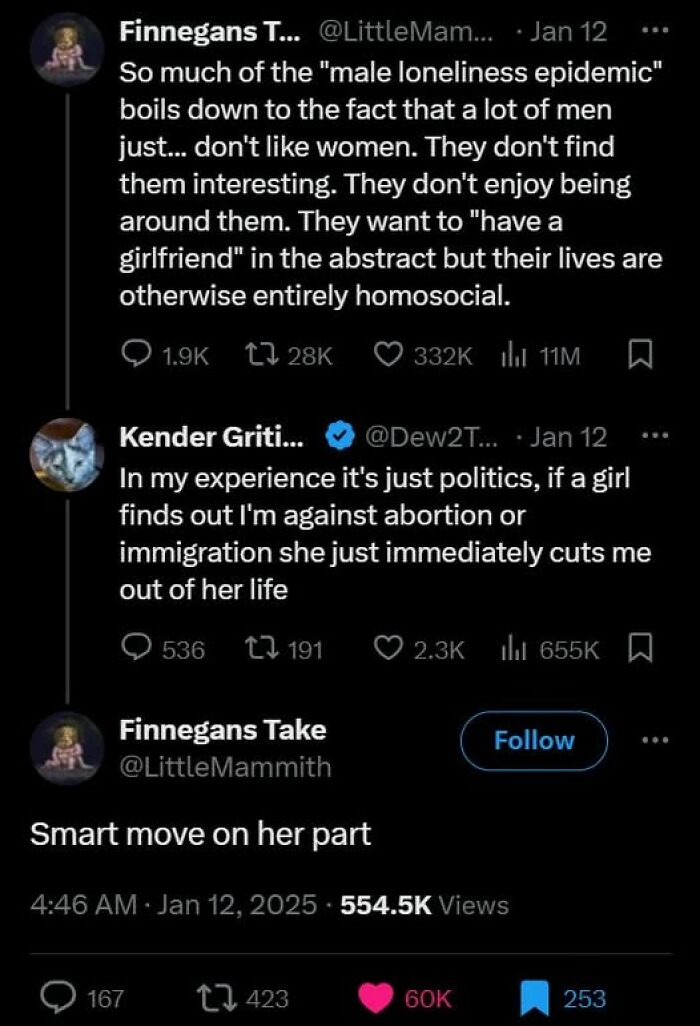Retweet the post with 28K retweets
Image resolution: width=700 pixels, height=1026 pixels.
tap(260, 355)
